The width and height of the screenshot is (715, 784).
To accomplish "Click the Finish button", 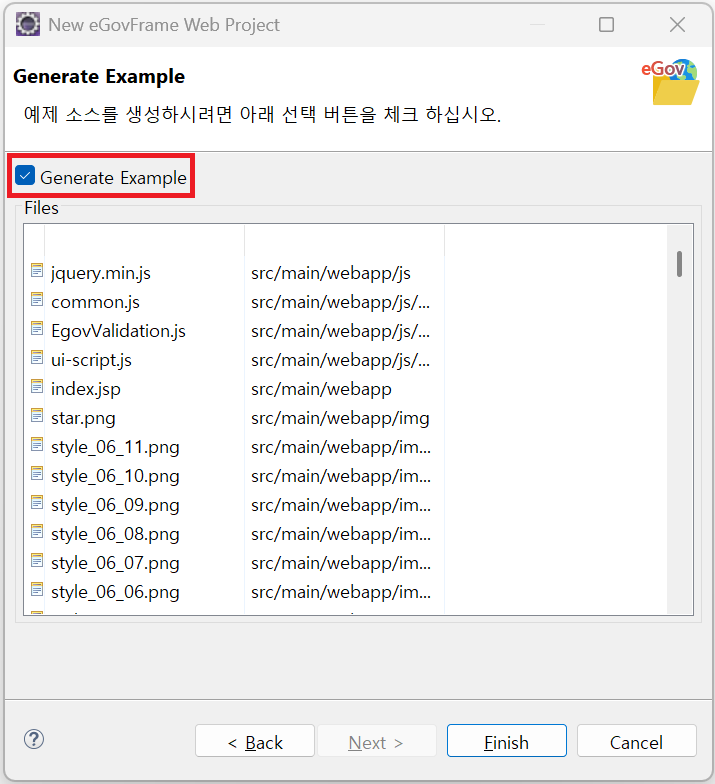I will [x=506, y=741].
